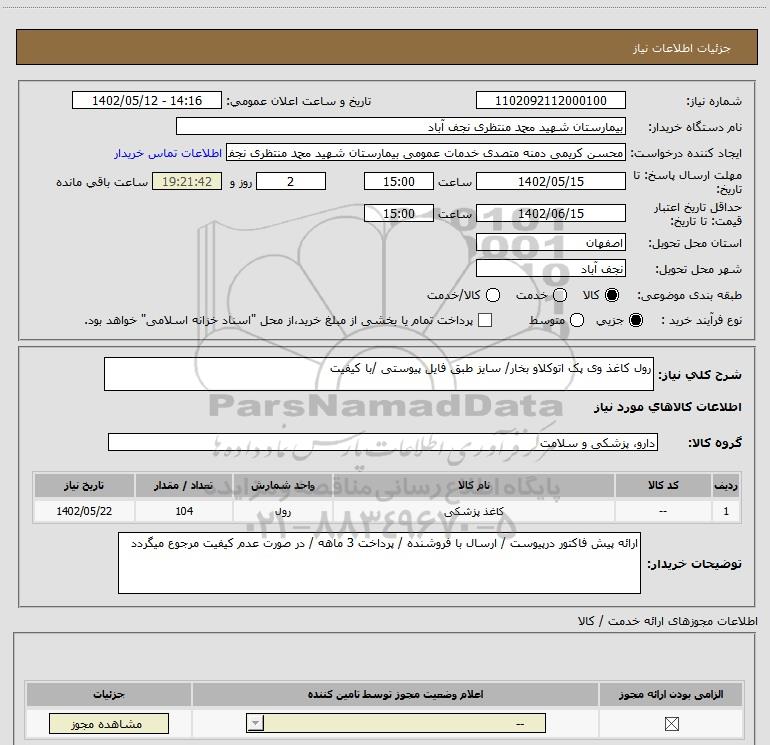Click the remaining days field showing 2
Viewport: 770px width, 745px height.
(291, 181)
